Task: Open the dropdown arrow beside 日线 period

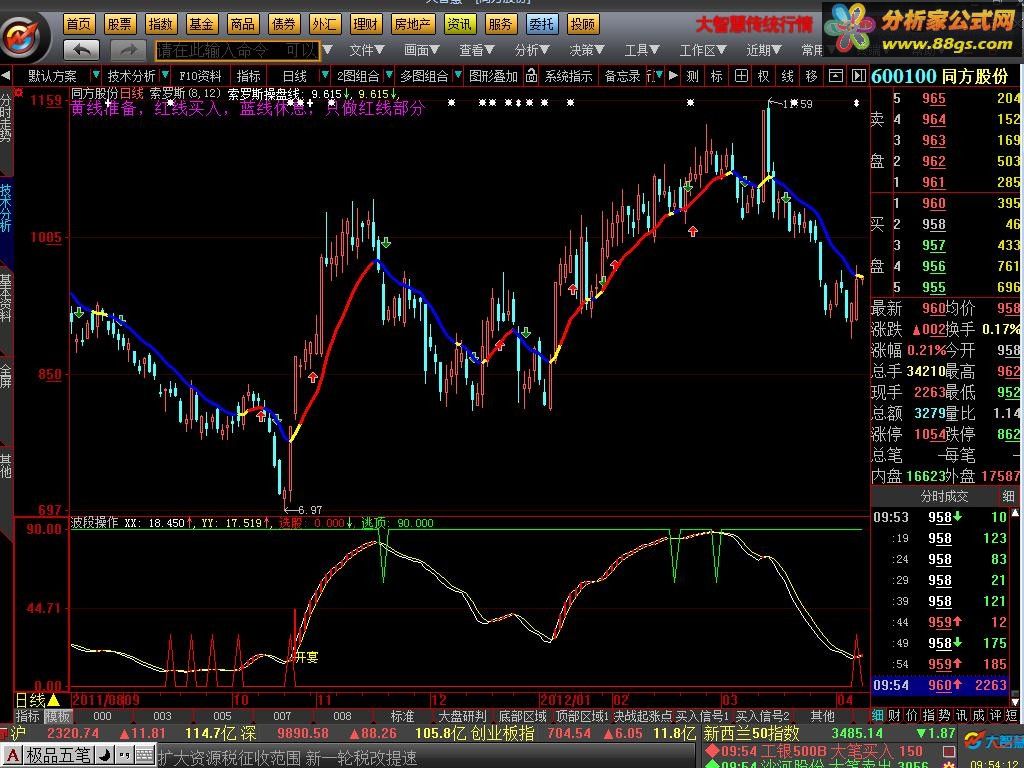Action: click(x=324, y=74)
